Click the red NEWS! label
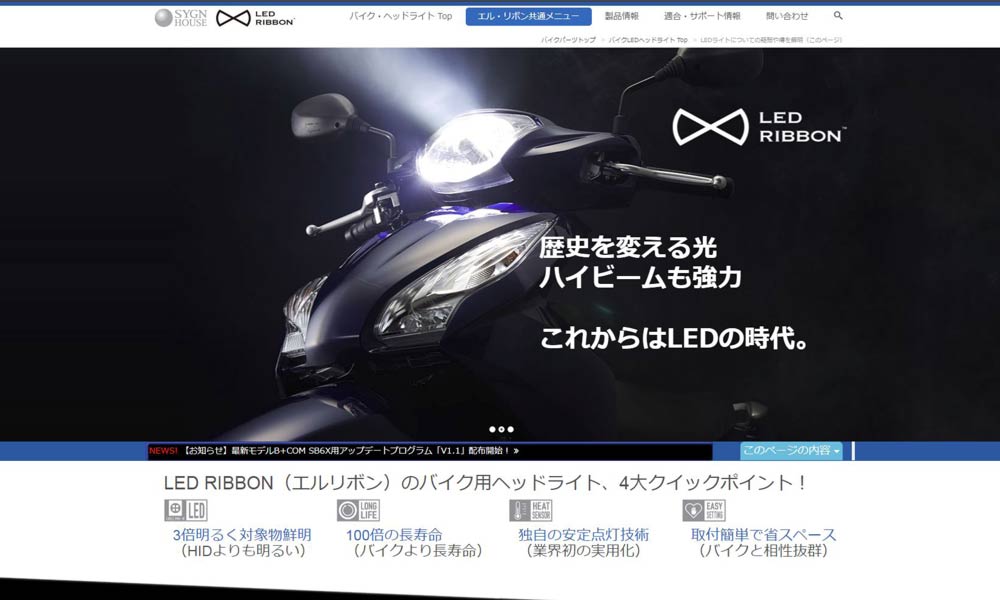Image resolution: width=1000 pixels, height=600 pixels. click(x=163, y=451)
